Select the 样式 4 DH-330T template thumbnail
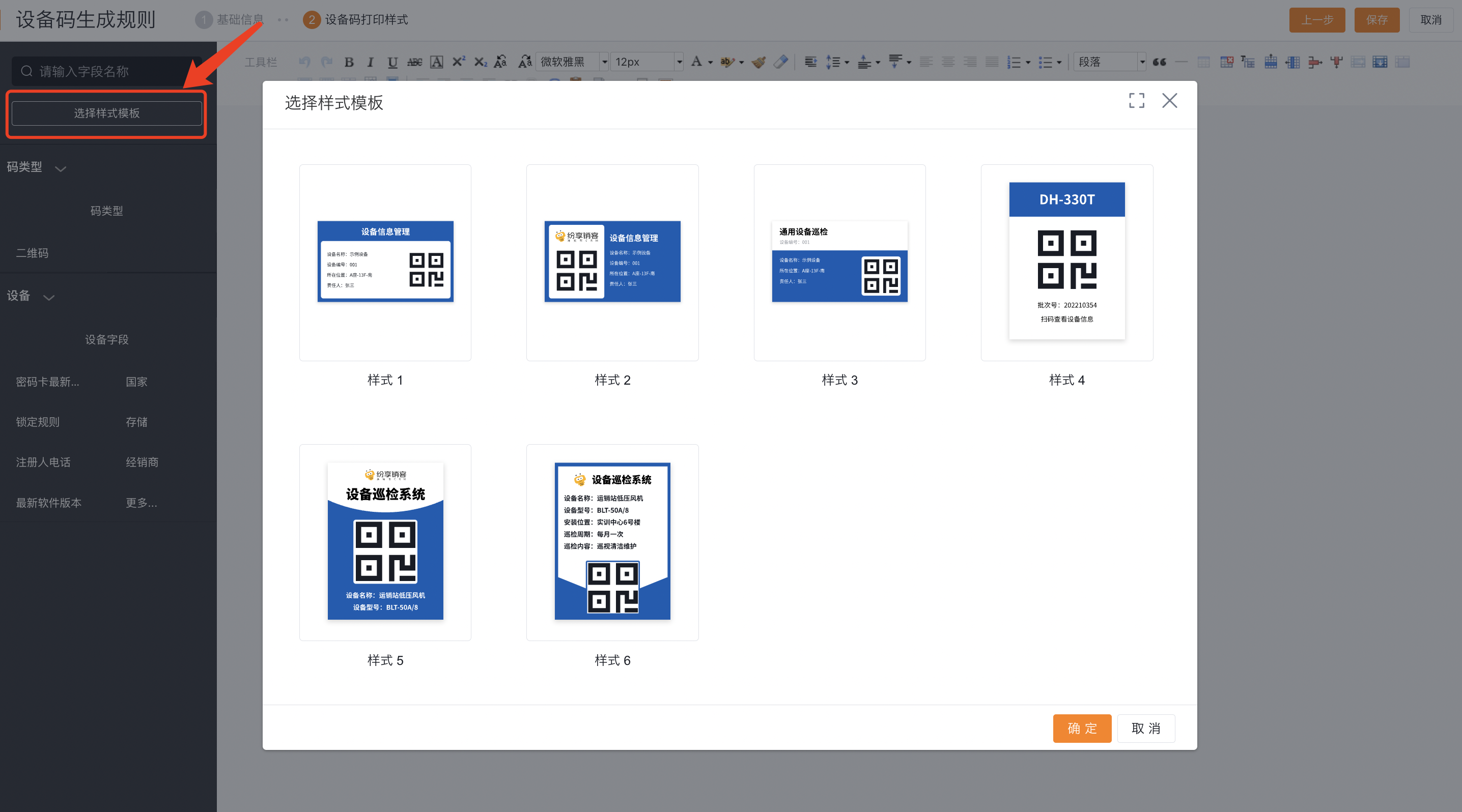Viewport: 1462px width, 812px height. pos(1066,263)
